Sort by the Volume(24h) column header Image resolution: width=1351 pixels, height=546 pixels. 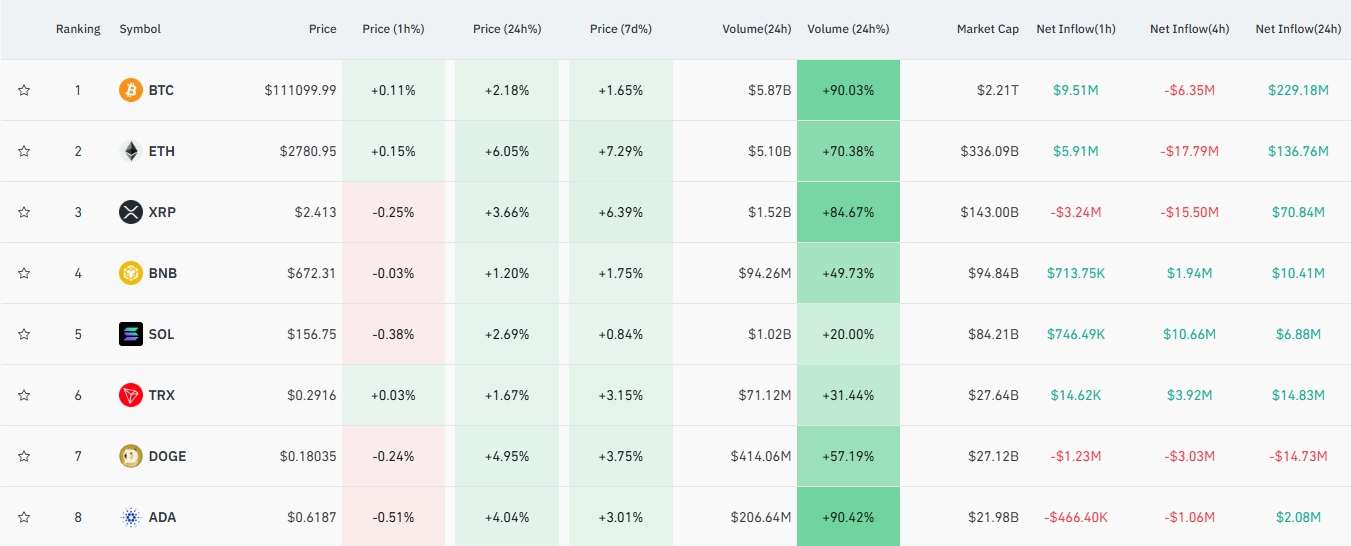(757, 29)
